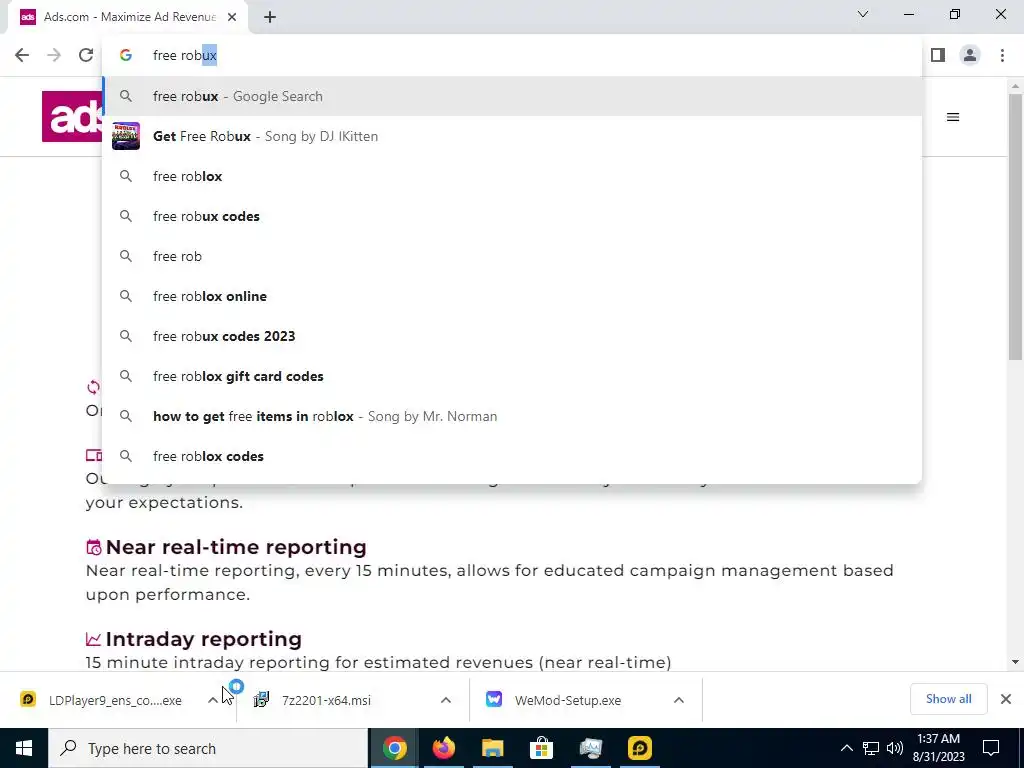Close the Ads.com tab
The height and width of the screenshot is (768, 1024).
[232, 17]
